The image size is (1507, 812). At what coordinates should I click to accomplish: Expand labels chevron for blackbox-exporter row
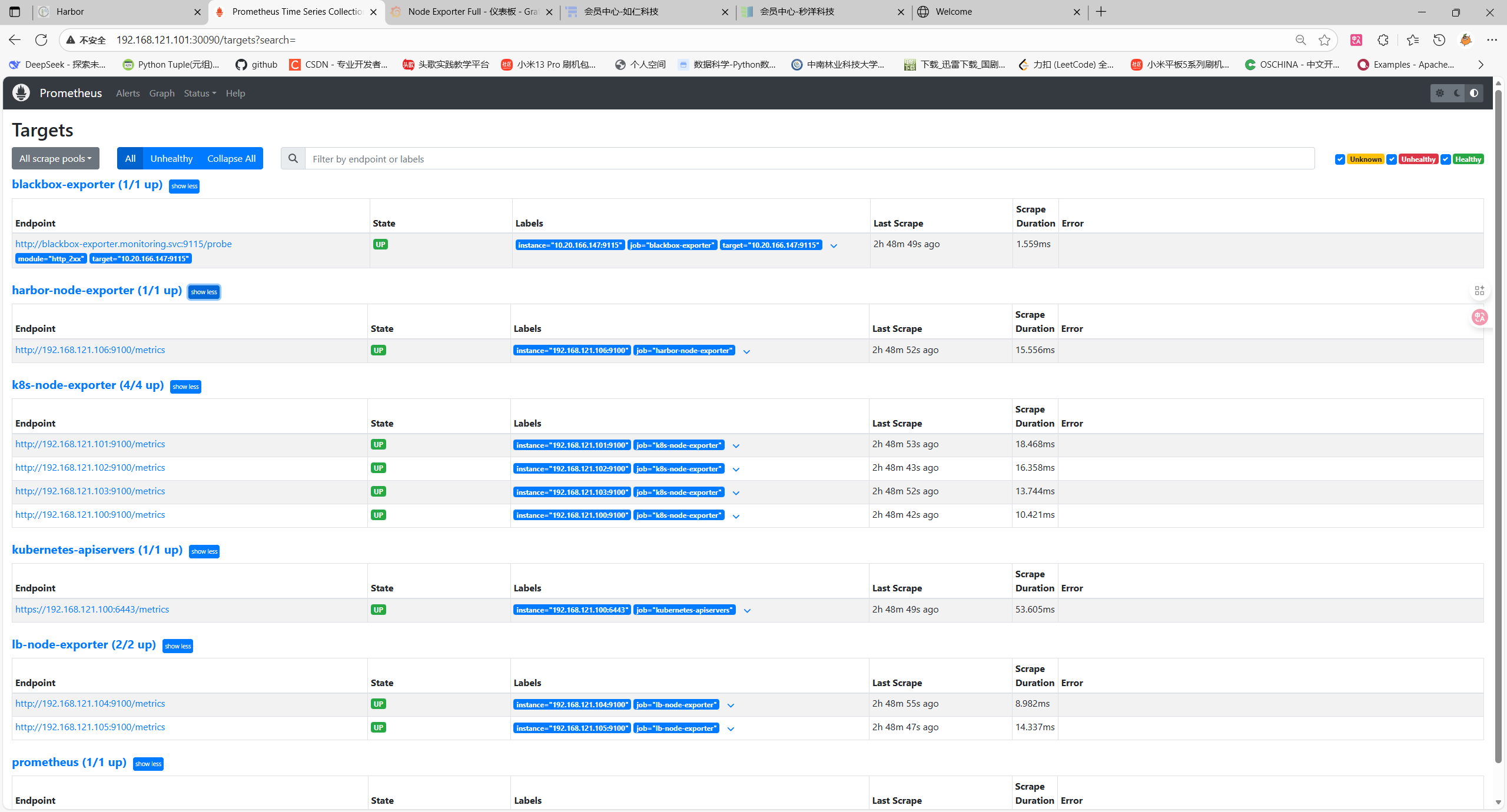tap(834, 246)
